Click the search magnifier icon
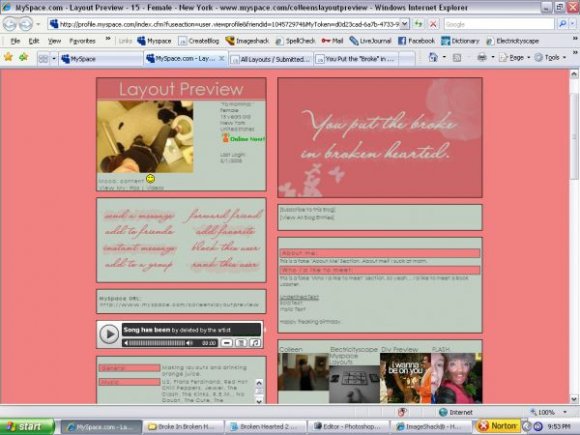580x435 pixels. point(563,24)
